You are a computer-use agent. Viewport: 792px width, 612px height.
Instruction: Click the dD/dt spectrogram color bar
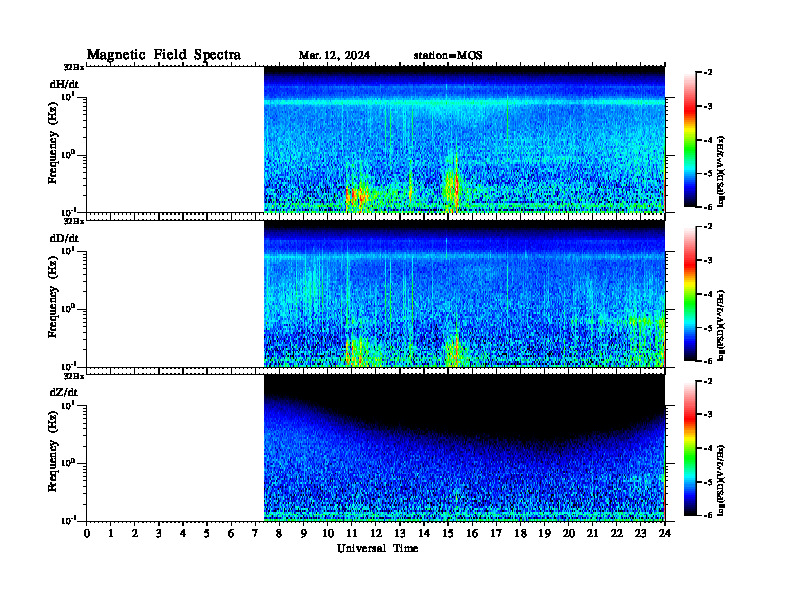coord(690,294)
